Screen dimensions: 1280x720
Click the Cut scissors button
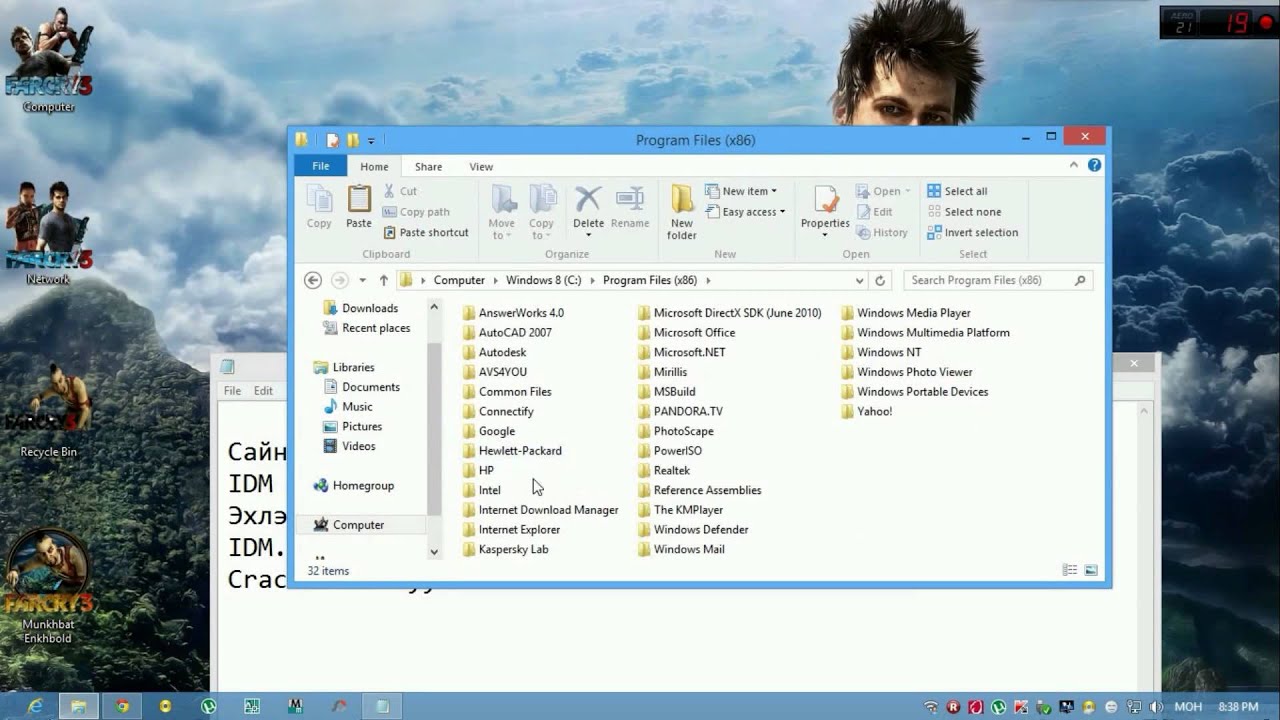pos(400,191)
